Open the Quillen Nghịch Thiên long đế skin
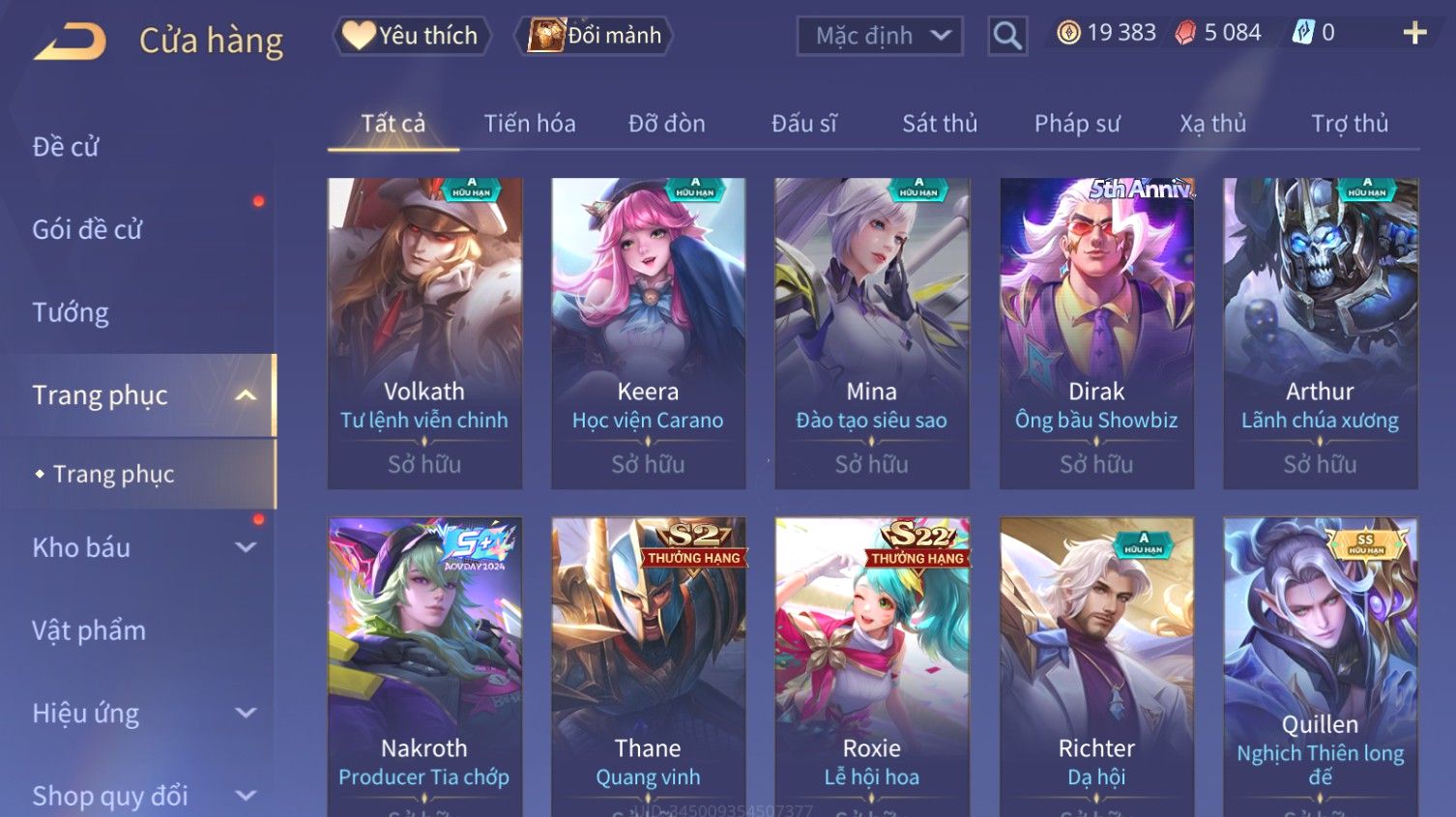1456x817 pixels. click(x=1321, y=667)
